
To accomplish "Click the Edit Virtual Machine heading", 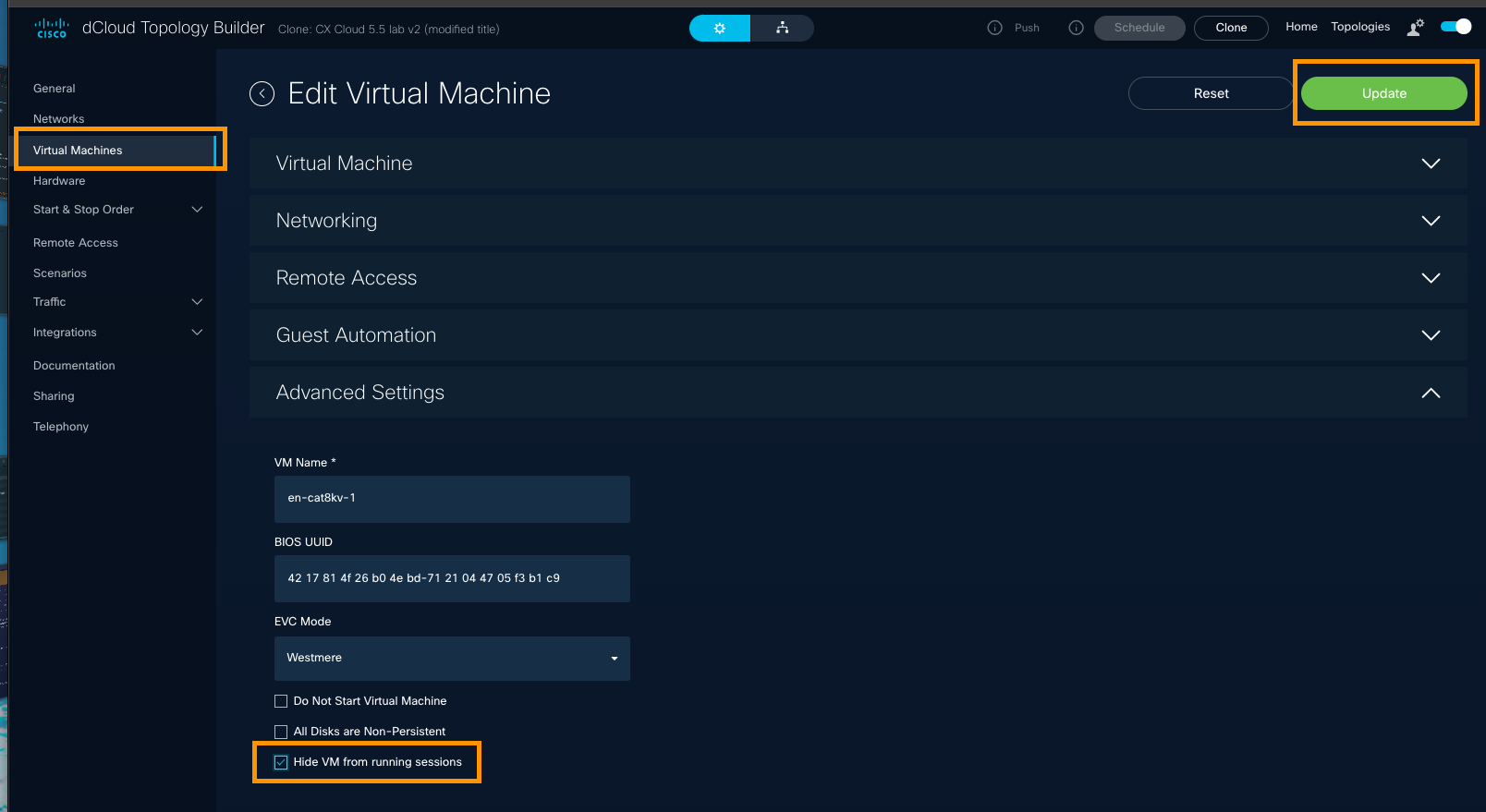I will [x=420, y=93].
